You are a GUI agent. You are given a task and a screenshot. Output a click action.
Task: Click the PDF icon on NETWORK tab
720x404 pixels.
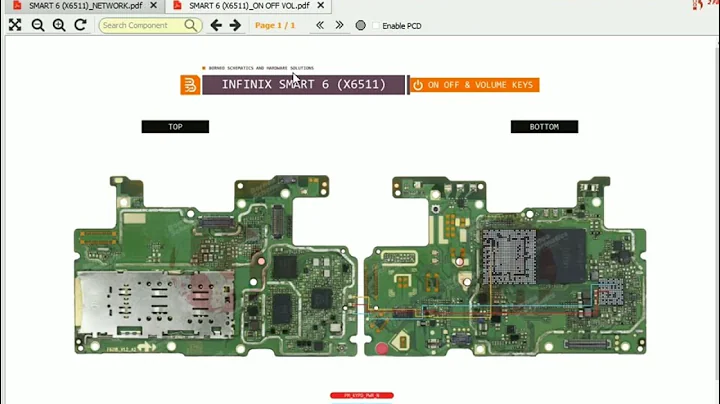(x=17, y=6)
